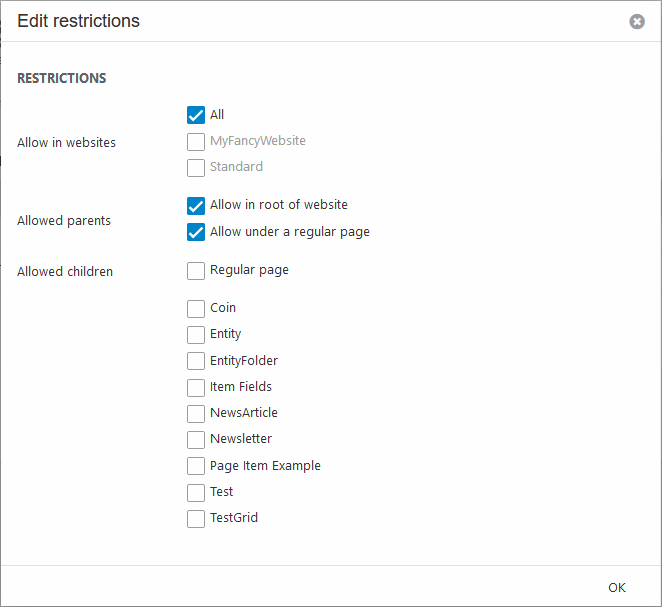Tick the MyFancyWebsite checkbox
Screen dimensions: 662x607
click(196, 141)
